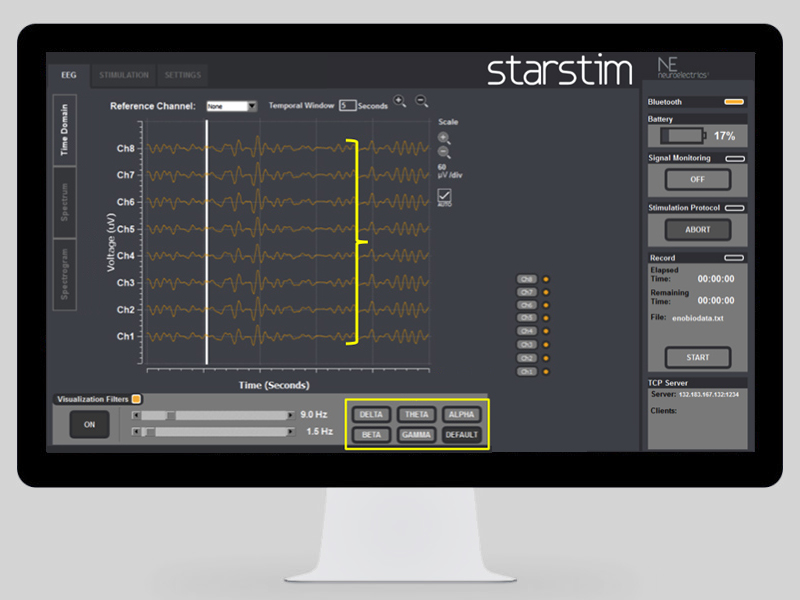Open the Reference Channel dropdown
This screenshot has height=600, width=800.
pyautogui.click(x=231, y=106)
